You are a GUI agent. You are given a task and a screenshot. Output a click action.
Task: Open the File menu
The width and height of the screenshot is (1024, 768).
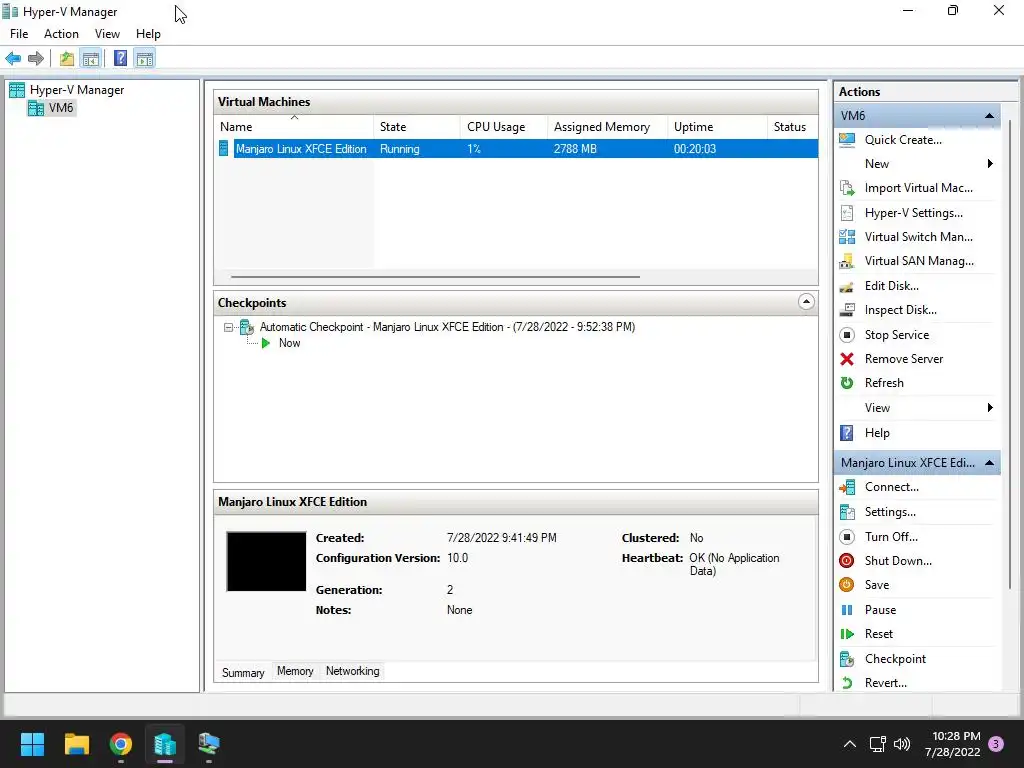(19, 34)
